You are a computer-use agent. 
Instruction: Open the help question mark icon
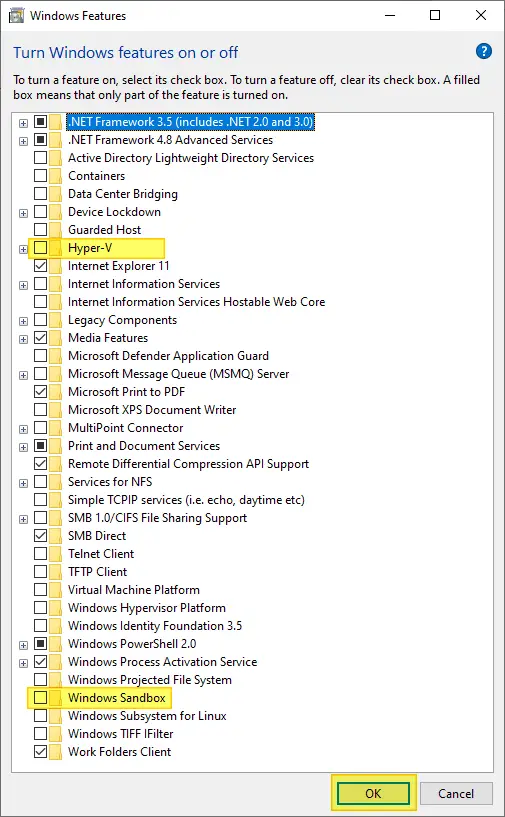[484, 51]
